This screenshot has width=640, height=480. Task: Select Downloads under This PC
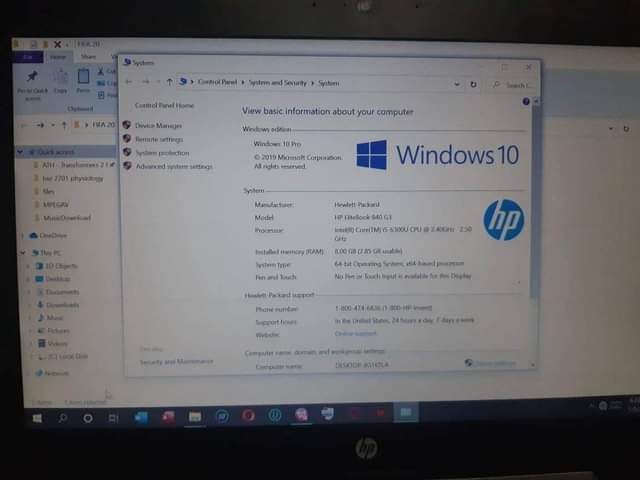pos(62,305)
